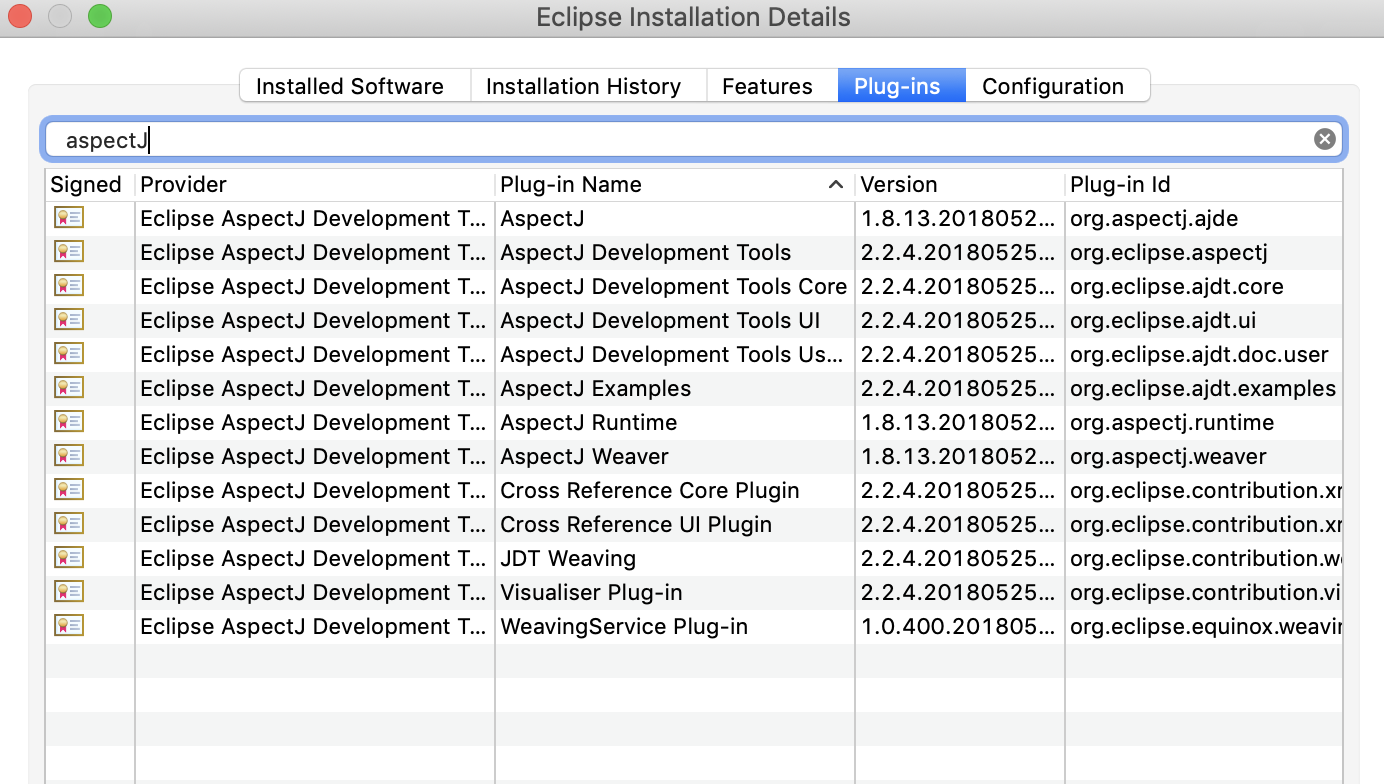Sort by the Plug-in Name column header
This screenshot has width=1384, height=784.
(675, 185)
